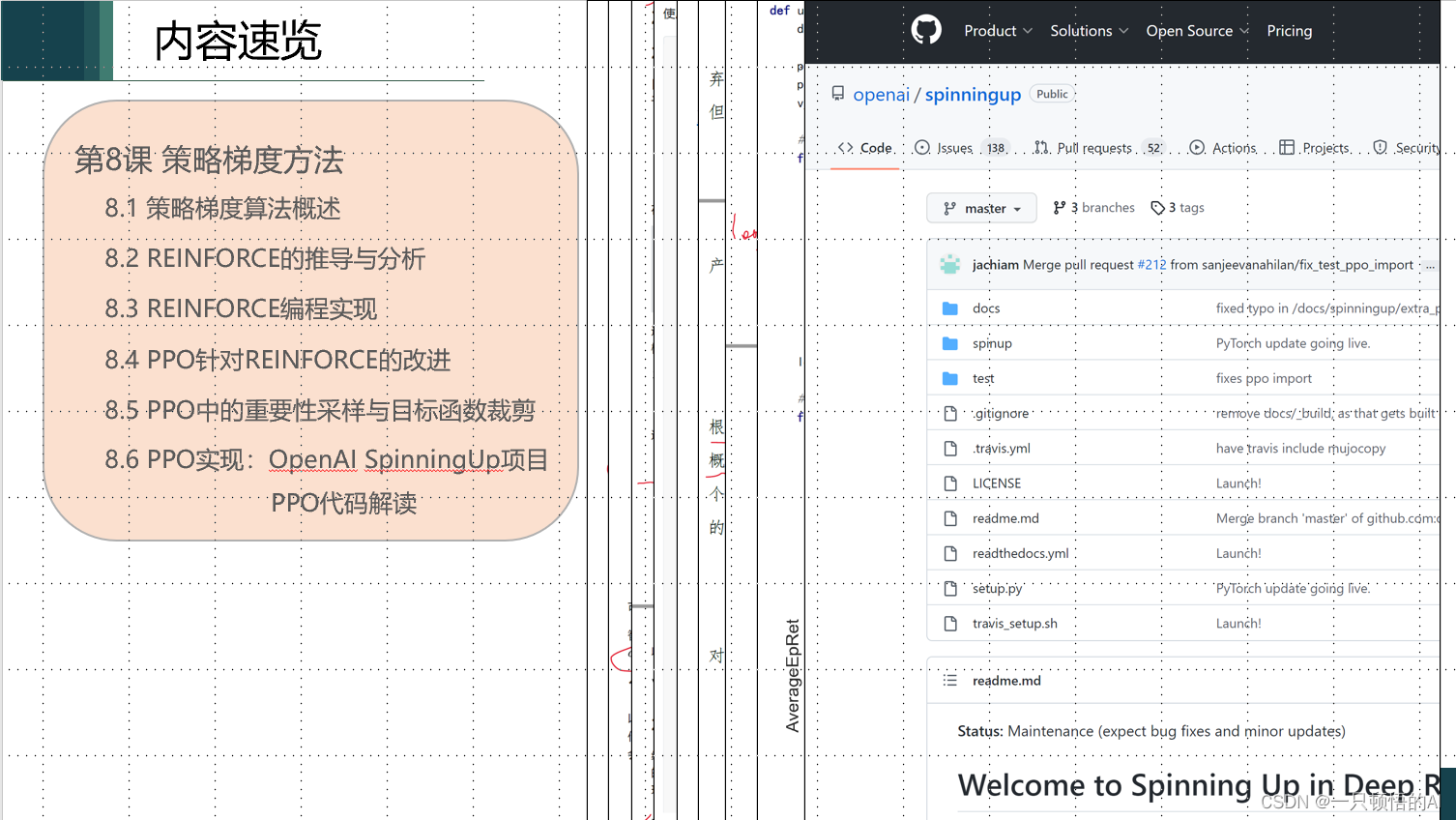Image resolution: width=1456 pixels, height=820 pixels.
Task: Click the travis_setup.sh file icon
Action: tap(950, 623)
